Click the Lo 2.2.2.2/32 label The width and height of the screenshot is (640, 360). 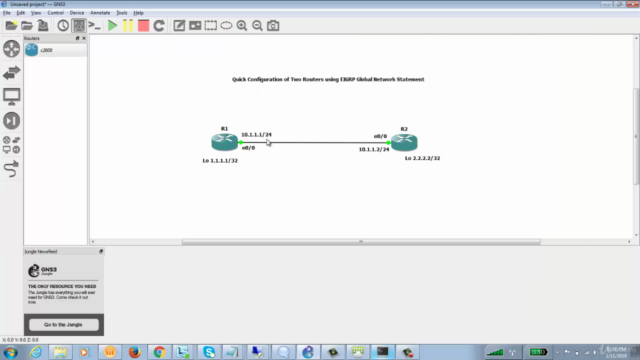click(x=422, y=158)
